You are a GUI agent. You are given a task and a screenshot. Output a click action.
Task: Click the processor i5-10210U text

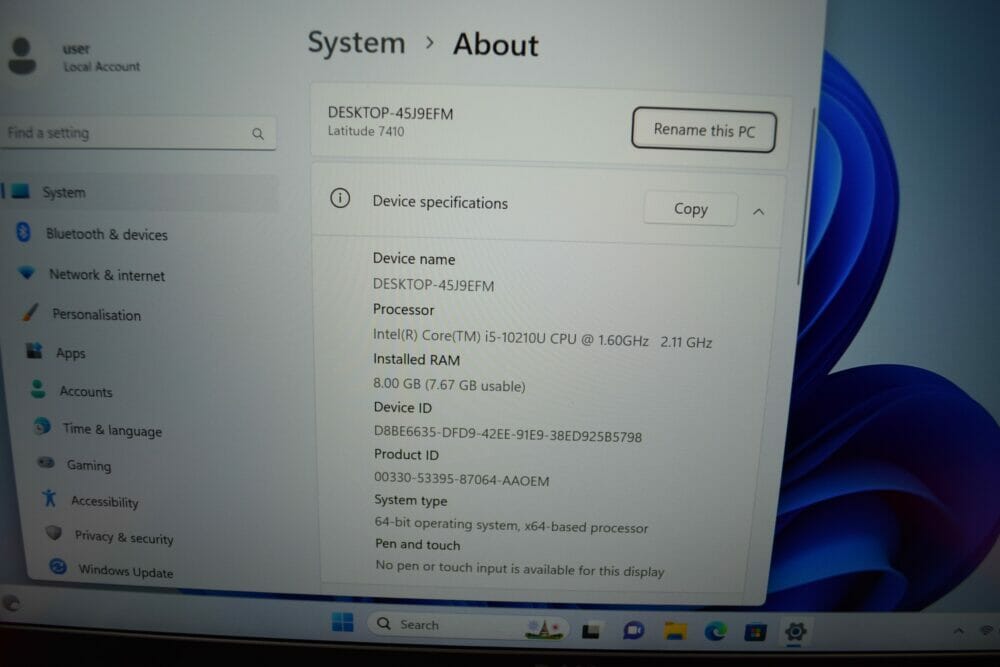point(543,339)
